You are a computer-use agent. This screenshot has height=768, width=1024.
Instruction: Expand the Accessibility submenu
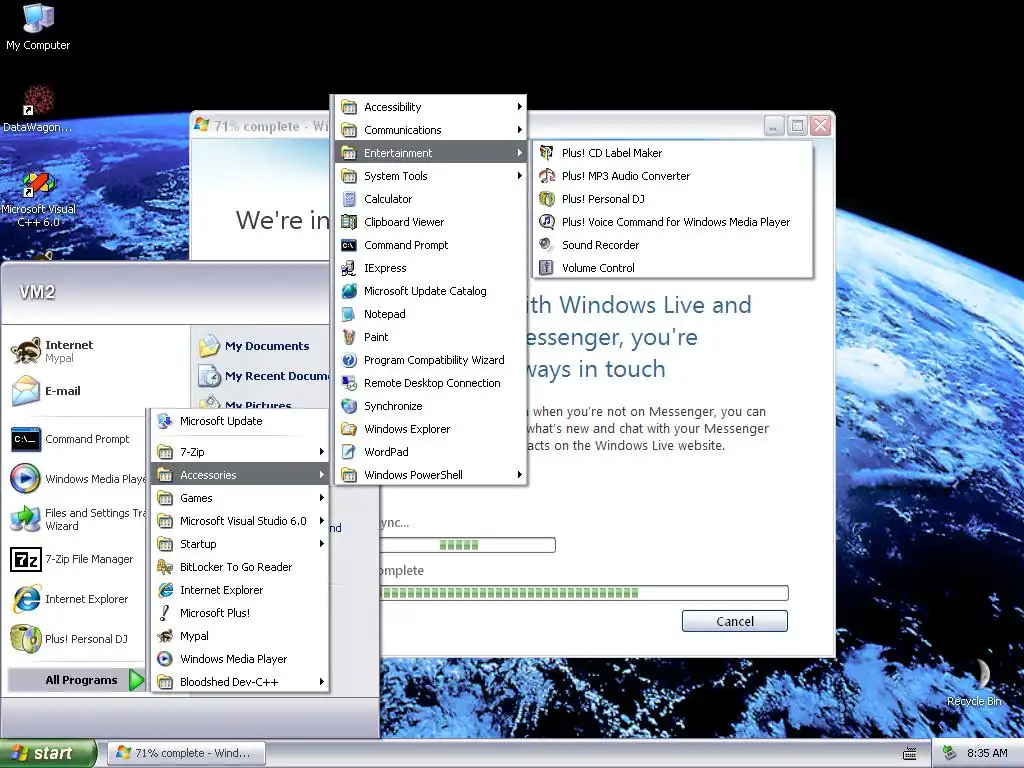click(x=431, y=107)
